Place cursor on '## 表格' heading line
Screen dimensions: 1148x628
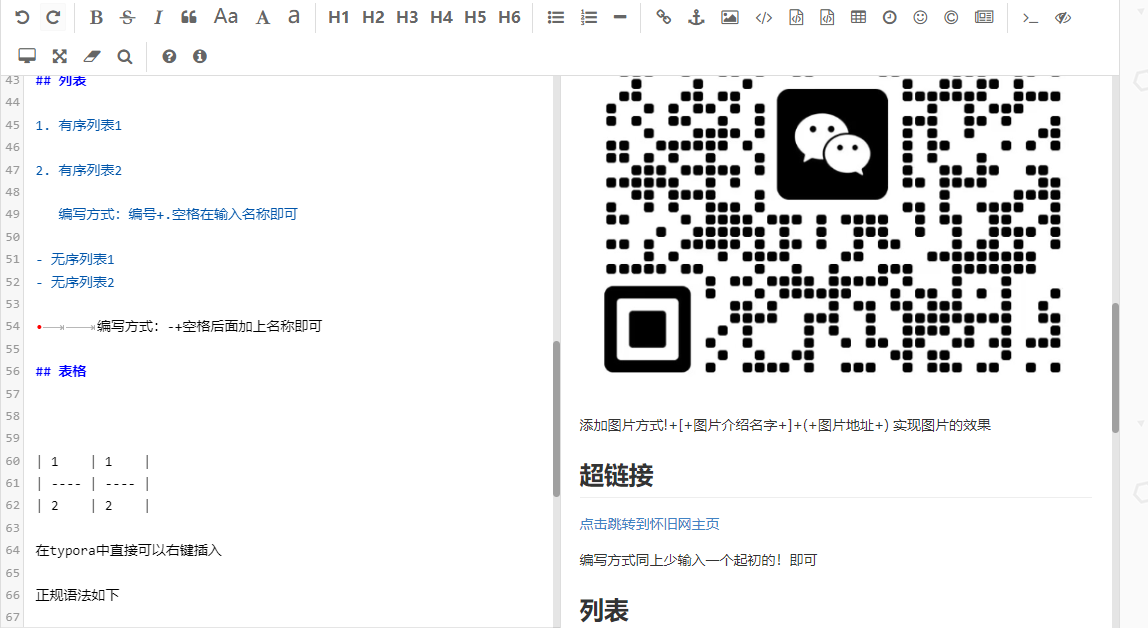click(61, 371)
